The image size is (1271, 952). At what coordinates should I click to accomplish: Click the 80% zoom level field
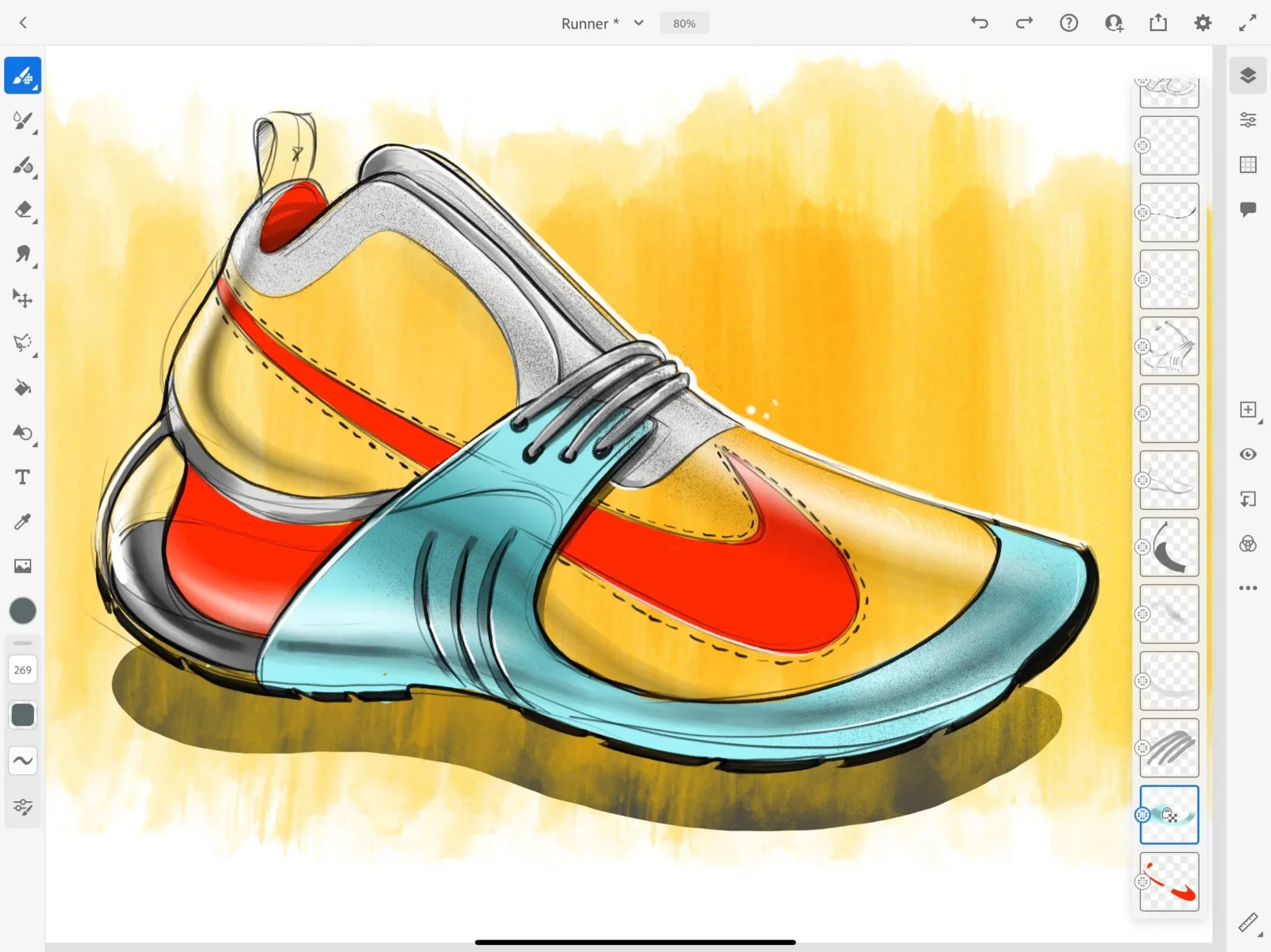point(684,23)
